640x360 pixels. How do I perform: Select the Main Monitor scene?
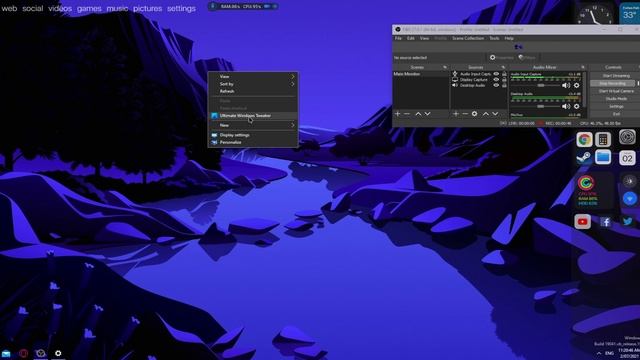coord(421,74)
